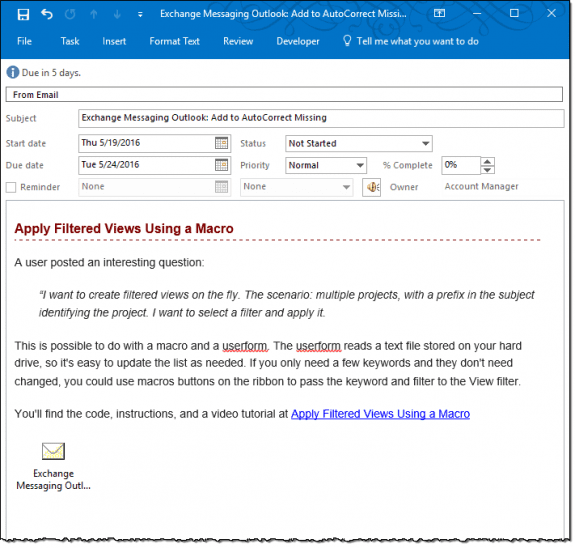Open the Developer ribbon tab
This screenshot has width=575, height=548.
pos(298,41)
